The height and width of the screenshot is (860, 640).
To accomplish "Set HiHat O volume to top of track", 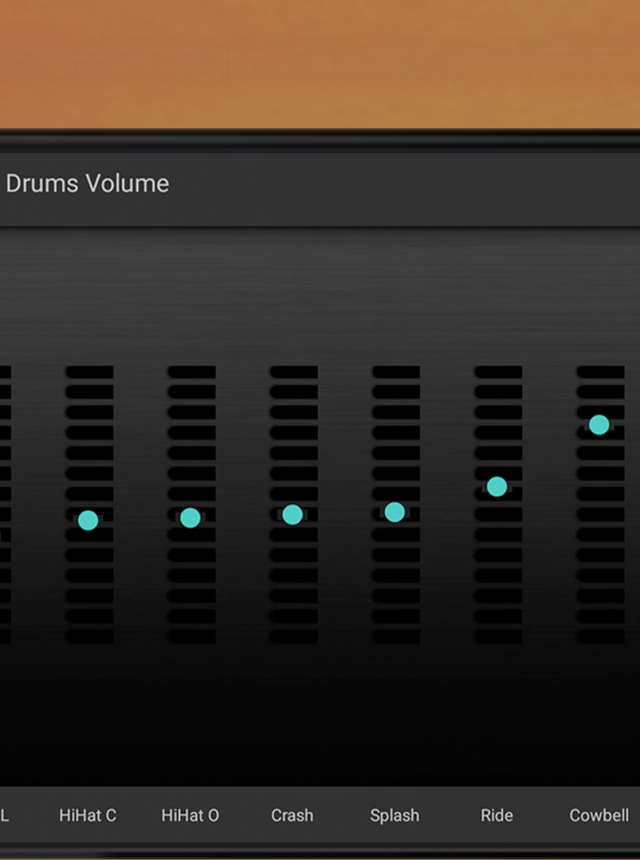I will coord(191,373).
